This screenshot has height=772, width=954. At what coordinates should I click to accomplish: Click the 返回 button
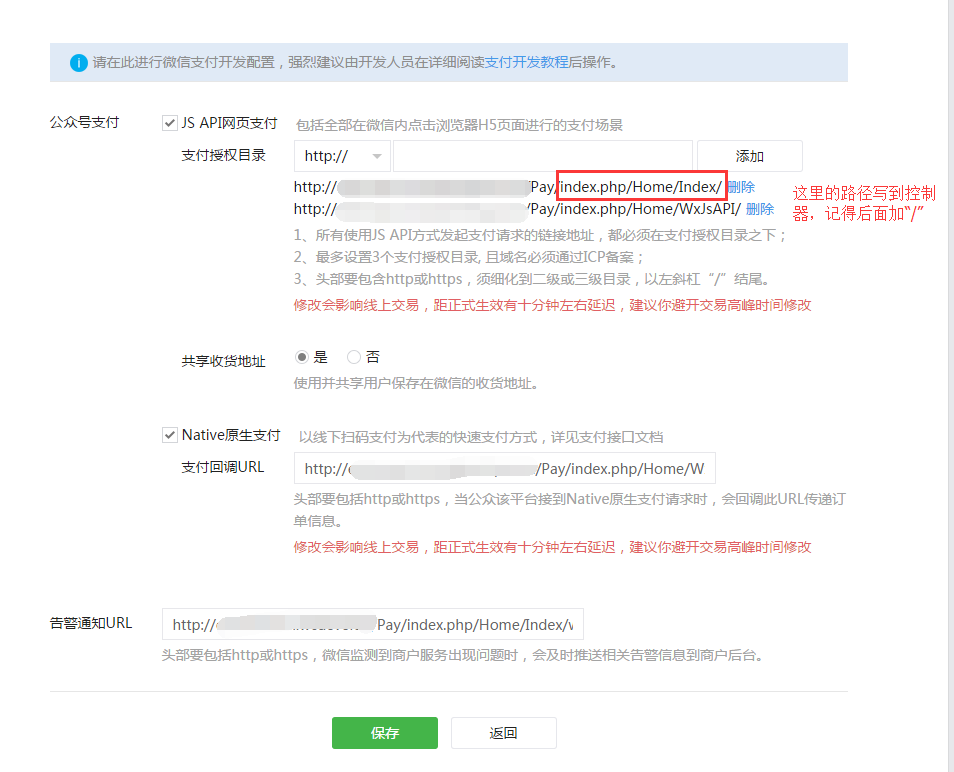coord(503,733)
